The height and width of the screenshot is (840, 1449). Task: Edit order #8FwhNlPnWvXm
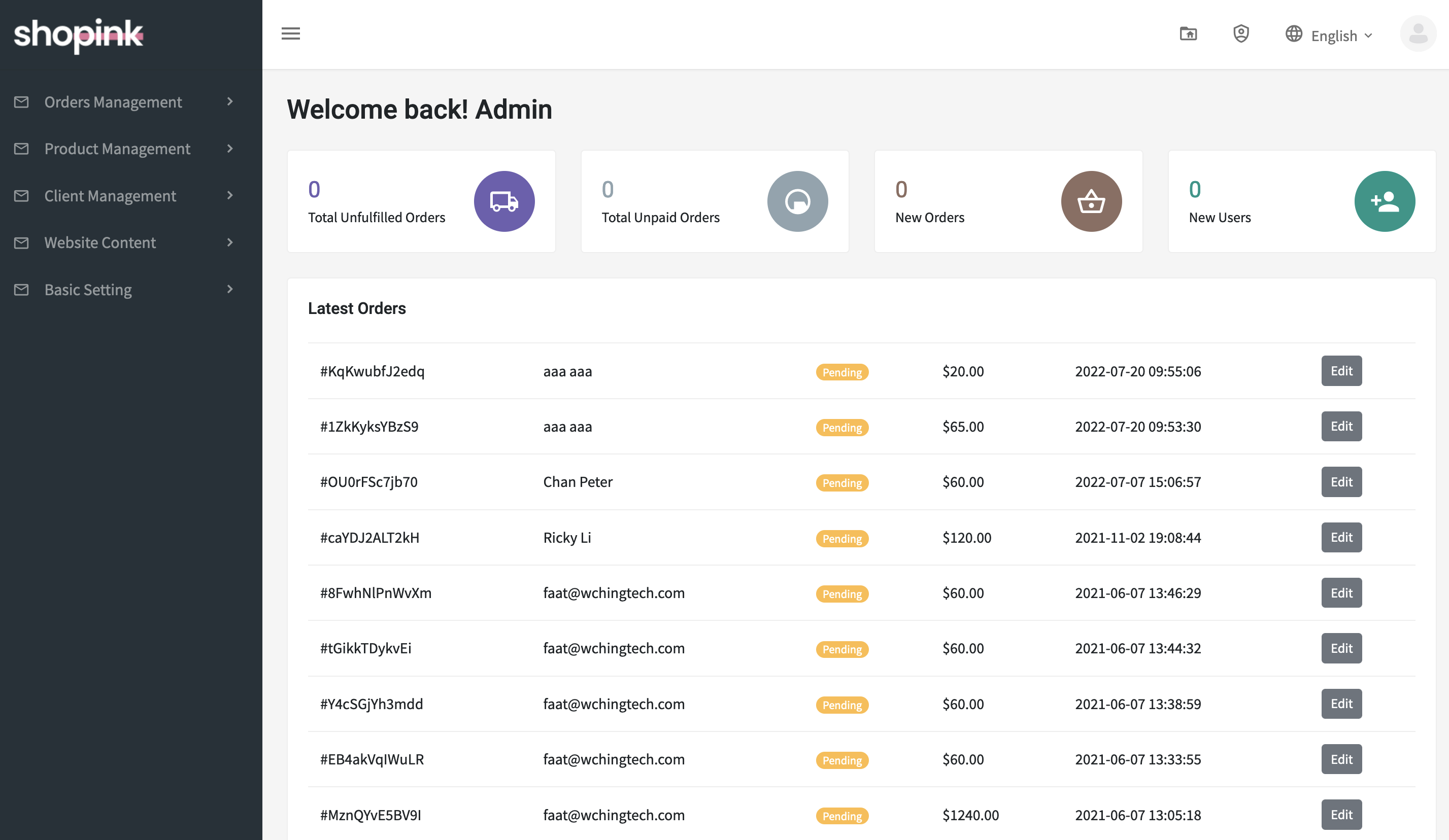click(1341, 593)
